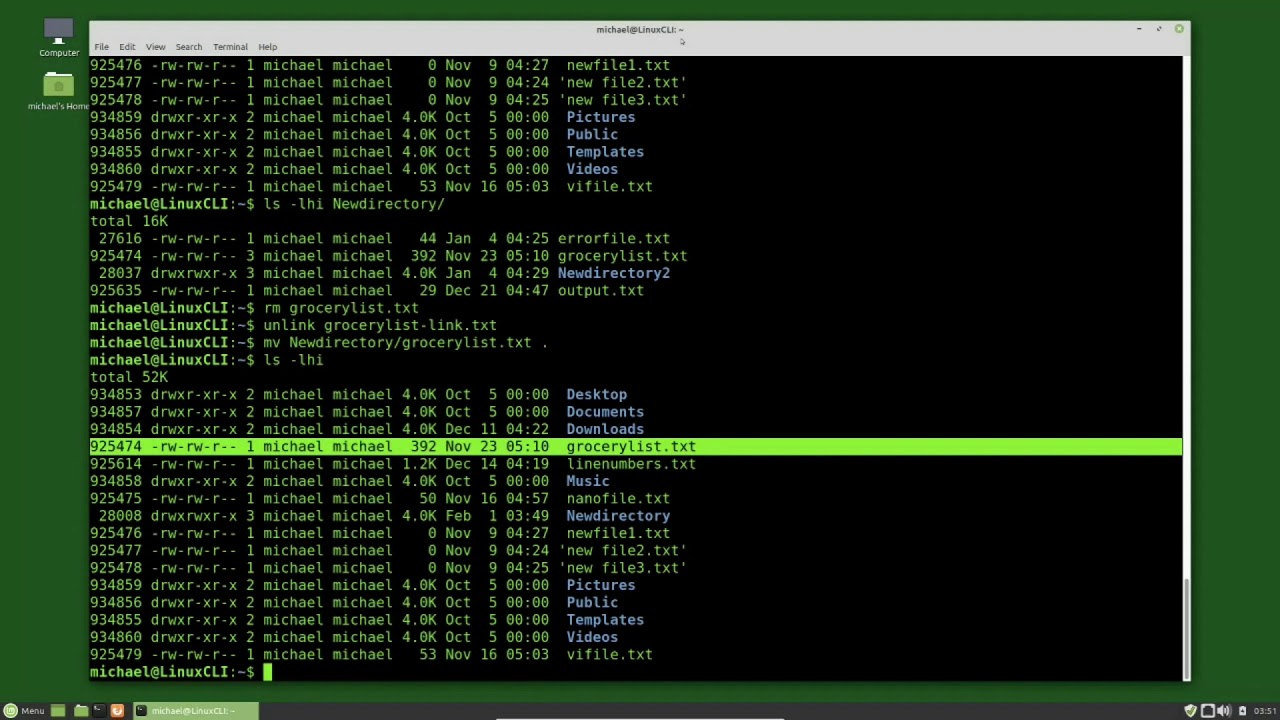
Task: Open the network connection tray icon
Action: coord(1207,711)
